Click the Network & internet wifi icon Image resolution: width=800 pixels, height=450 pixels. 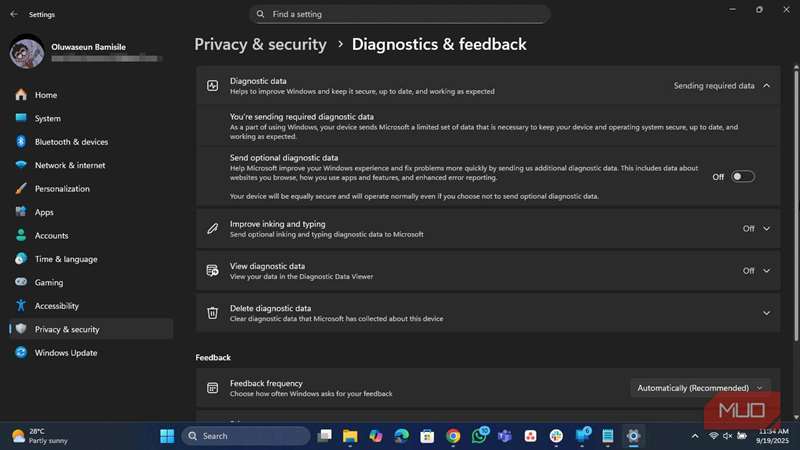point(20,165)
